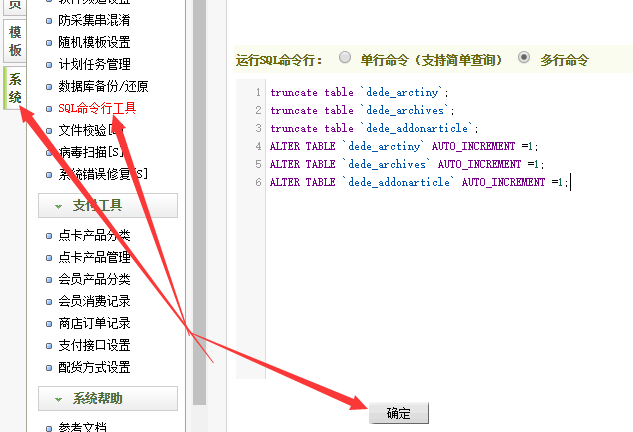Screen dimensions: 633x432
Task: Open 文件校验 menu link
Action: 91,130
